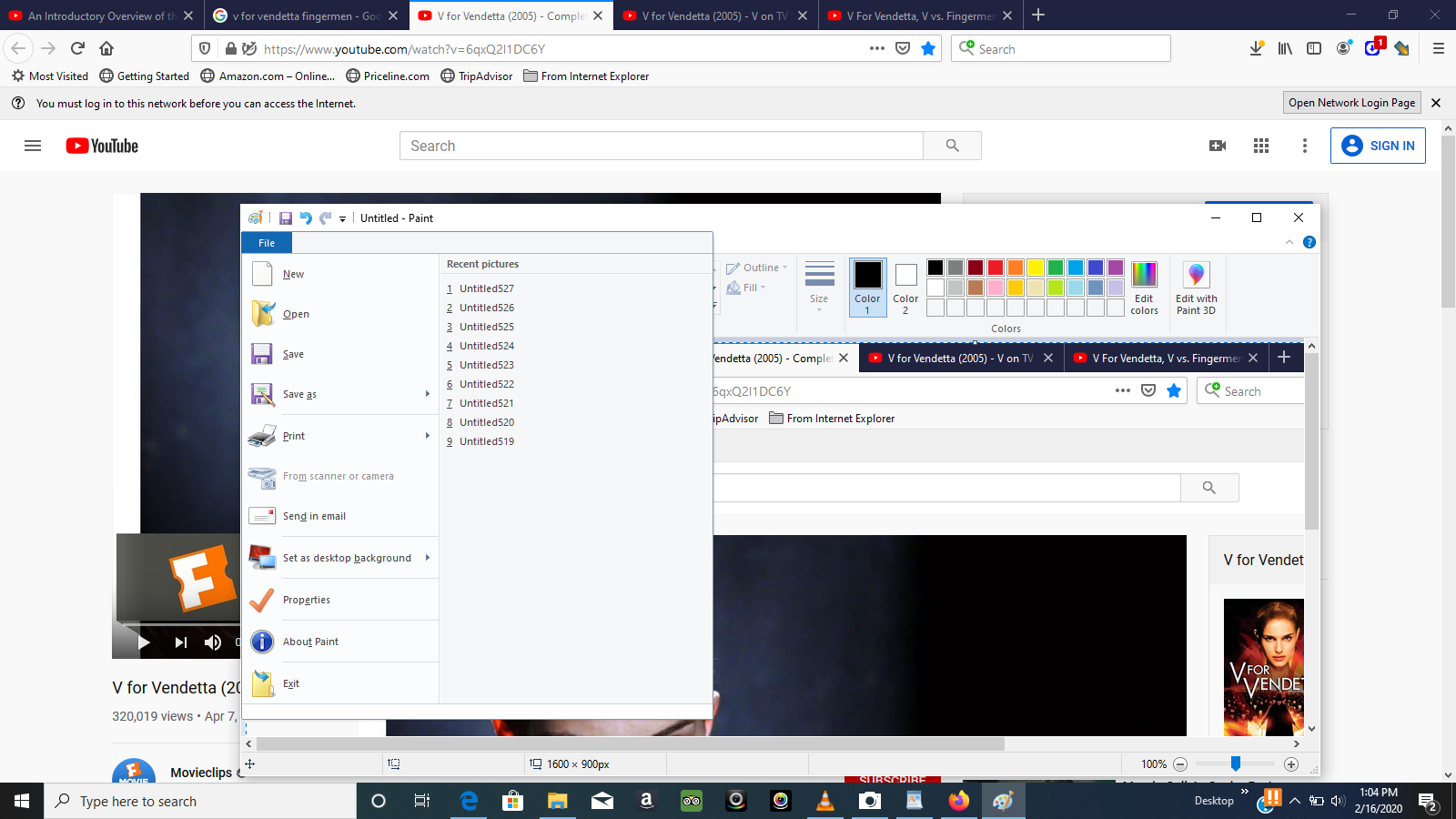Viewport: 1456px width, 819px height.
Task: Click the Firefox bookmark star in address bar
Action: [x=928, y=48]
